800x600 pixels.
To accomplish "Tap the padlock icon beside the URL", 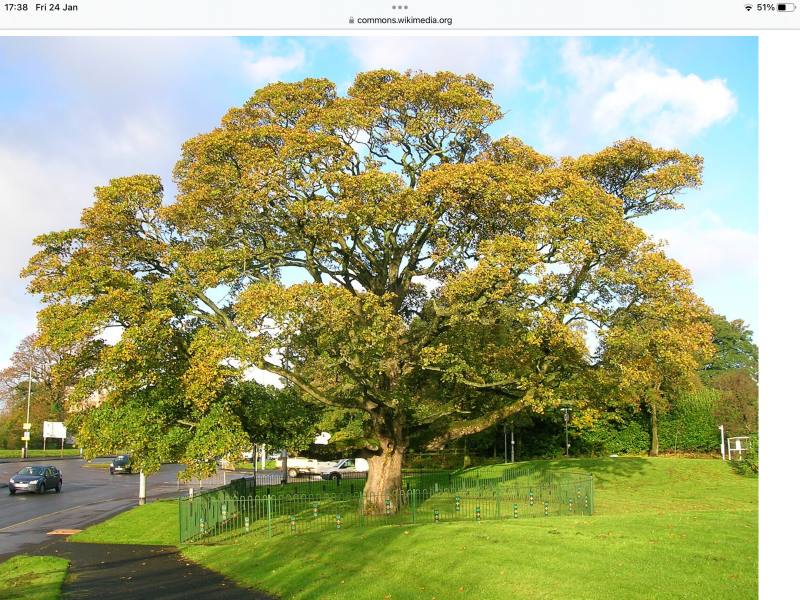I will click(x=351, y=20).
